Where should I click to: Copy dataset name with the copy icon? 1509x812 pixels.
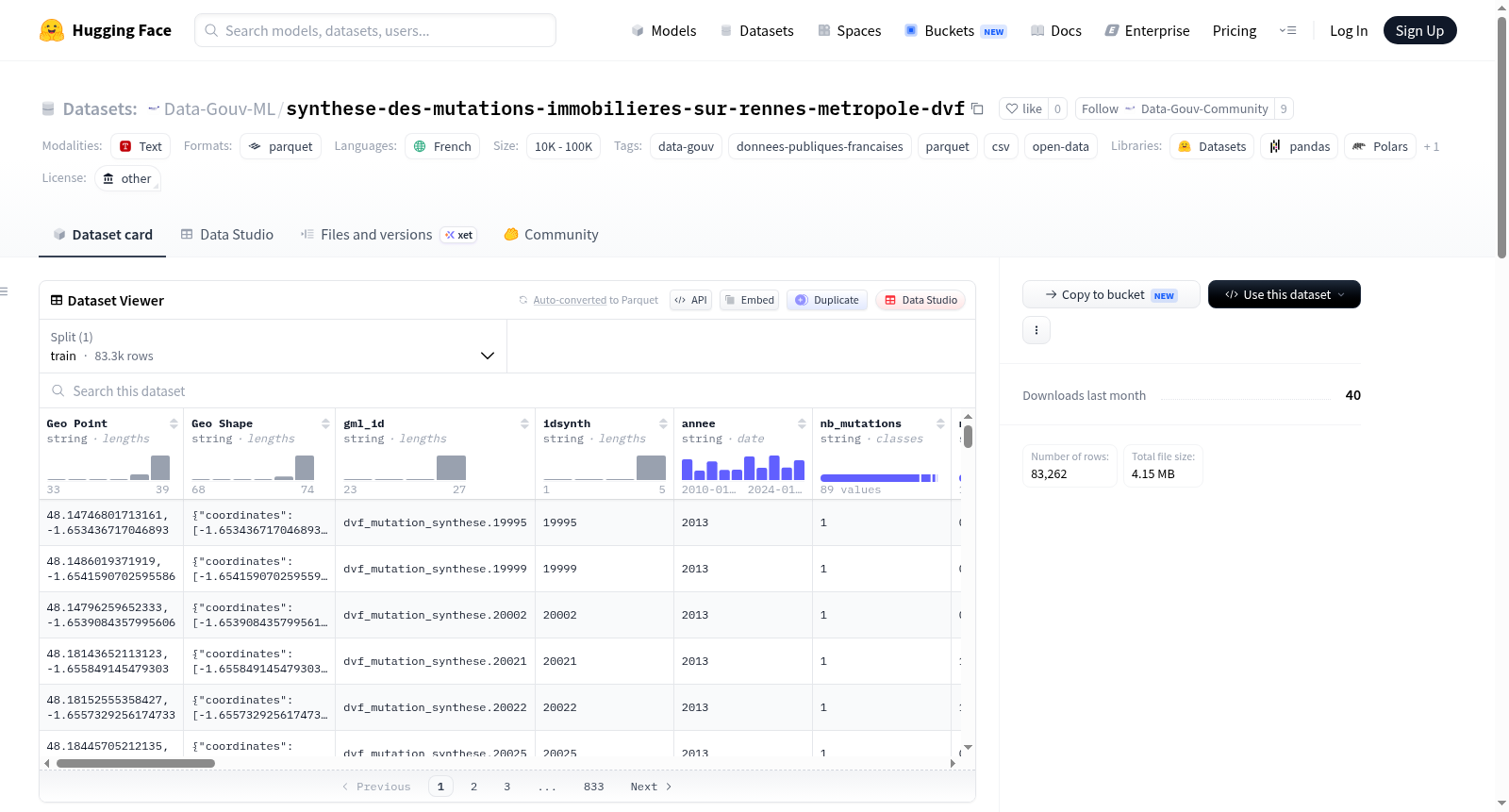[977, 109]
